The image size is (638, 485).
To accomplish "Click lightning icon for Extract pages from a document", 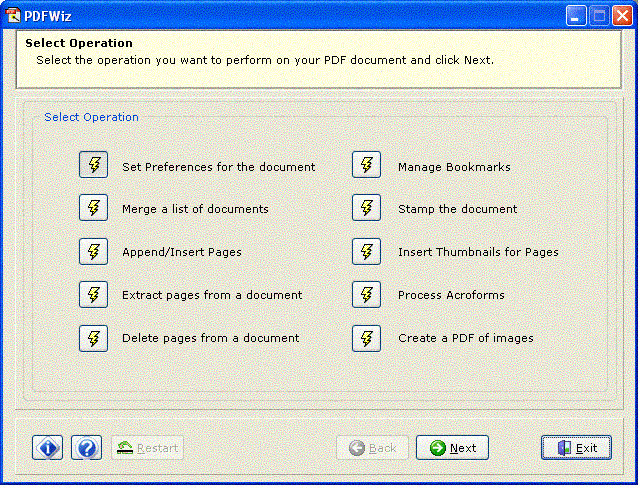I will [94, 294].
